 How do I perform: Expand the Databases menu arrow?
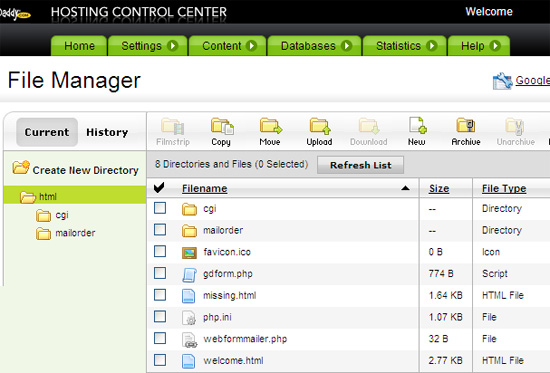[x=346, y=46]
